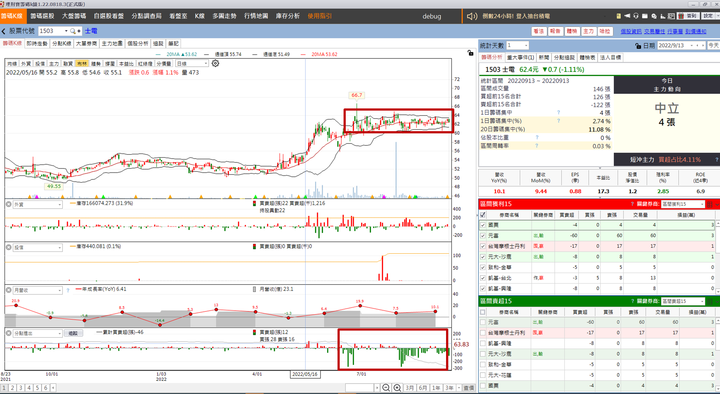Image resolution: width=720 pixels, height=394 pixels.
Task: Click the red 主力 button
Action: coord(588,31)
